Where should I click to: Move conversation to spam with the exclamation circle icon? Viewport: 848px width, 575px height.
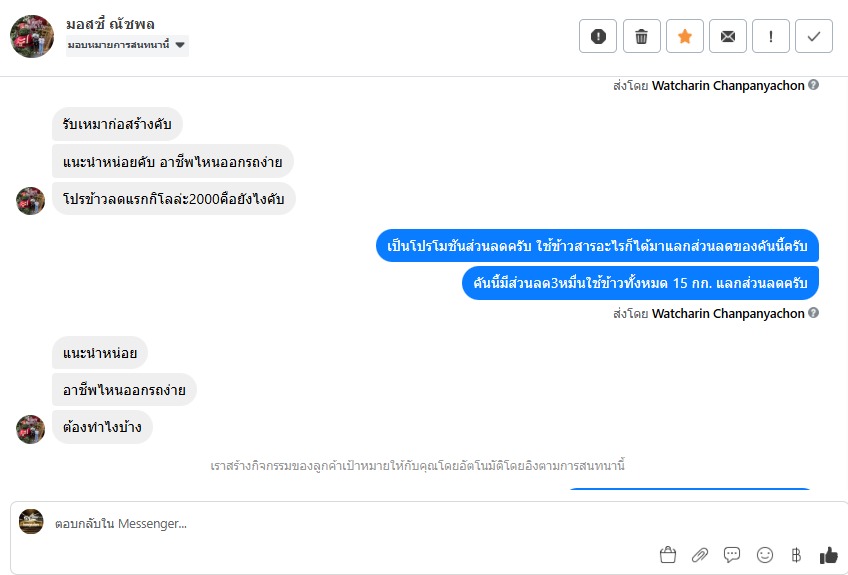click(598, 36)
